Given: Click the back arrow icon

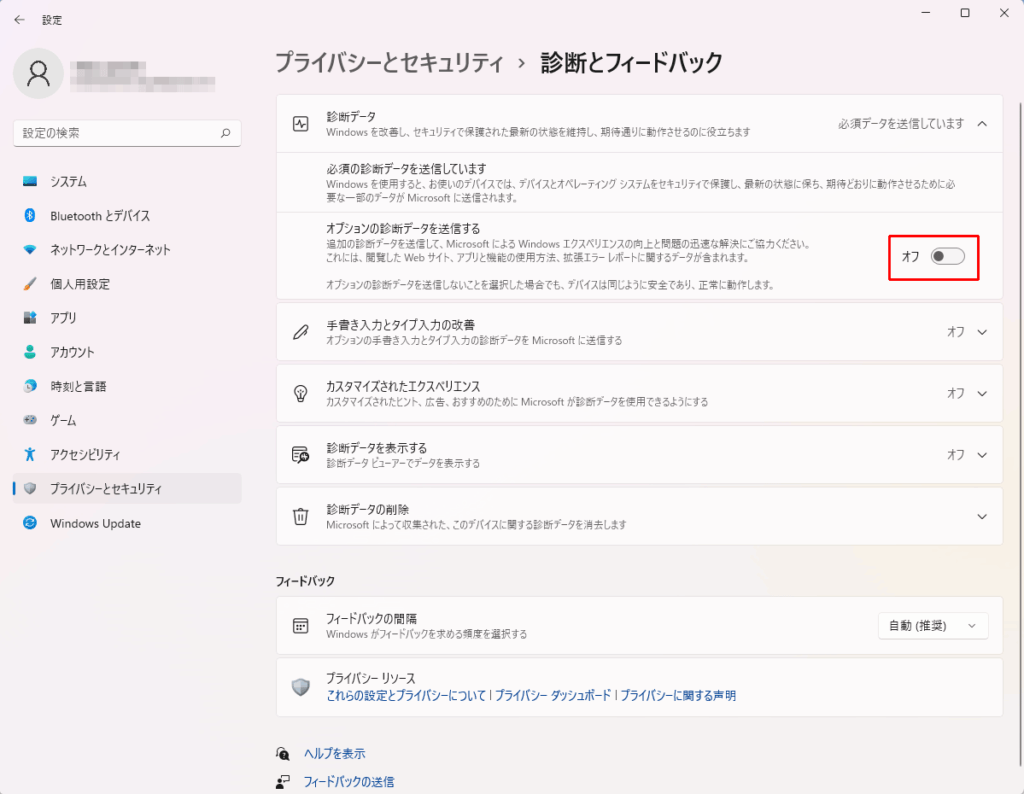Looking at the screenshot, I should [20, 20].
